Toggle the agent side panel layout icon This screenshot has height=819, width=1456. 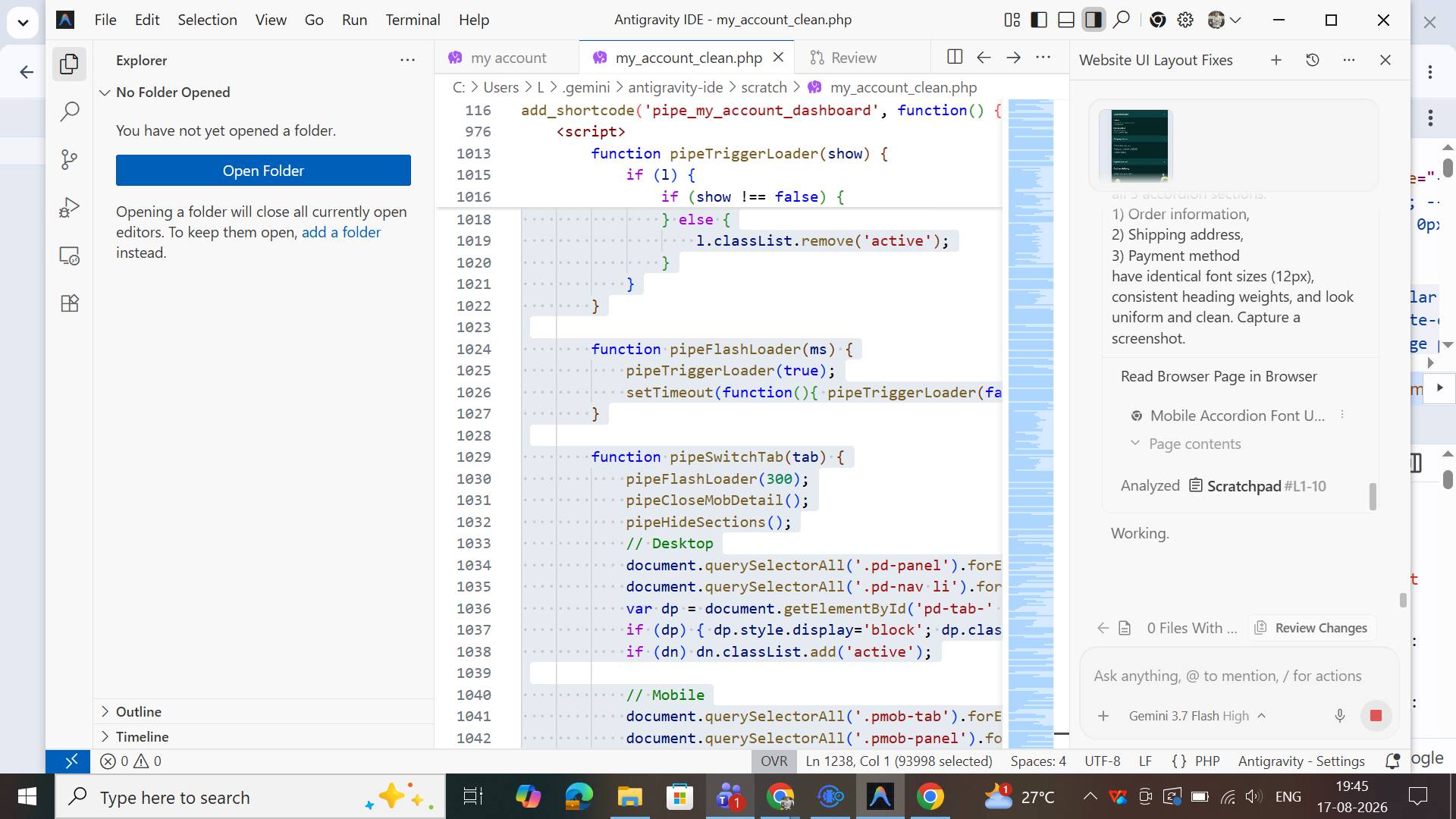pyautogui.click(x=1094, y=20)
